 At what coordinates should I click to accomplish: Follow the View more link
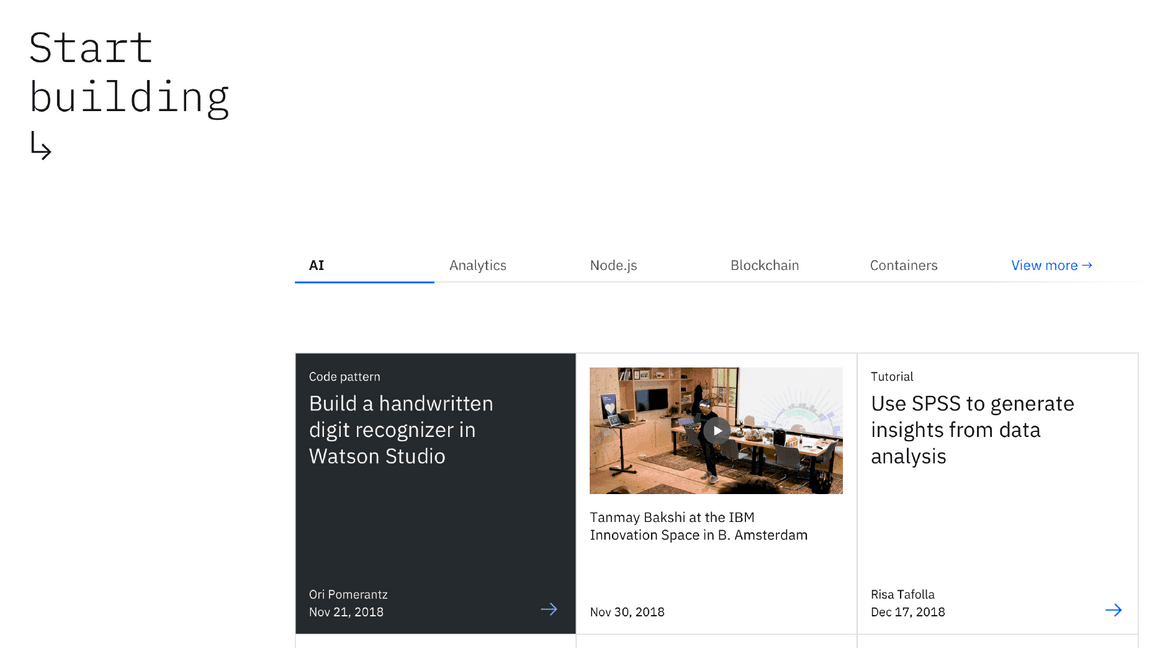click(x=1051, y=265)
